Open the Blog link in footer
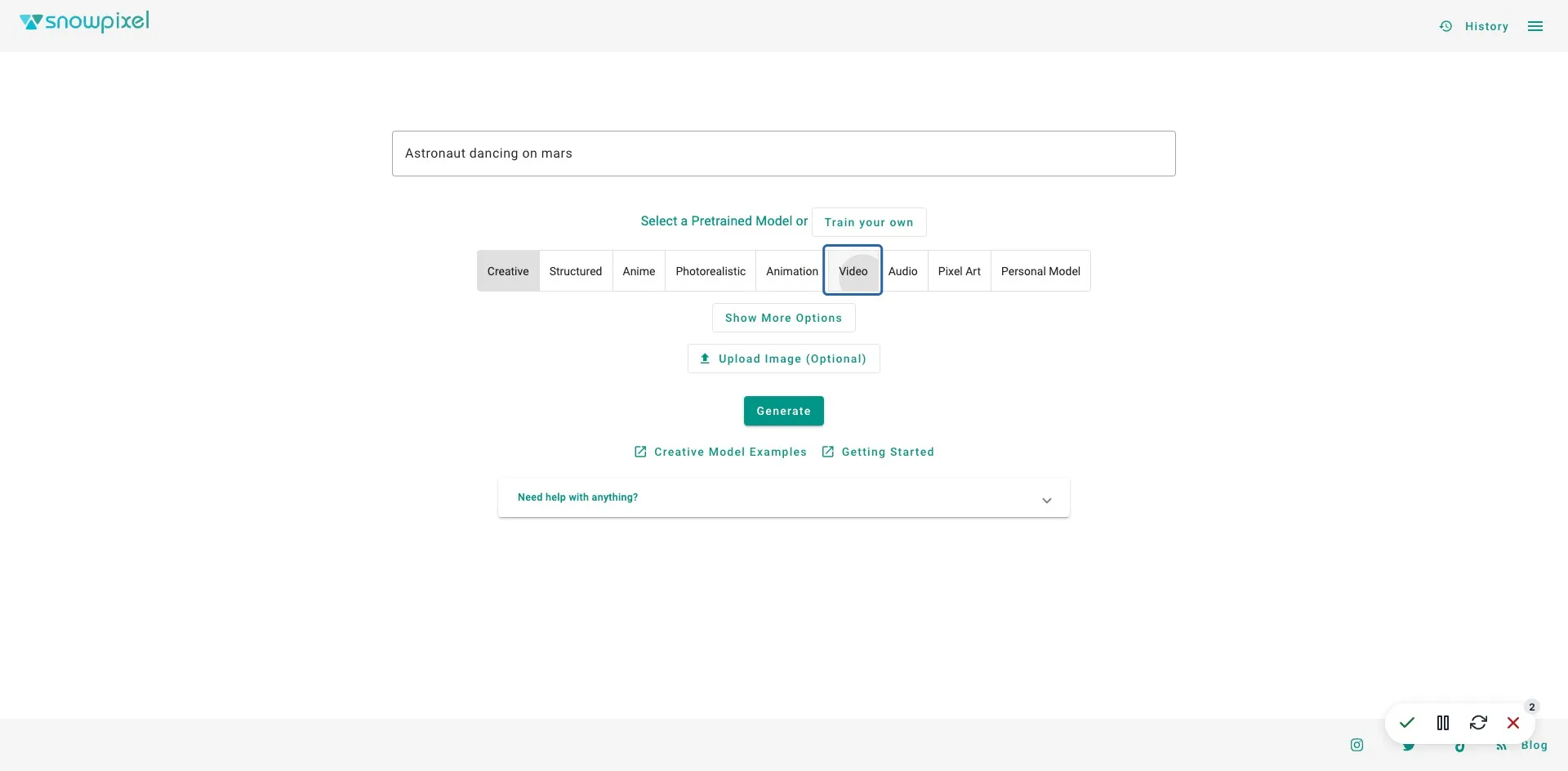This screenshot has height=771, width=1568. [1534, 745]
